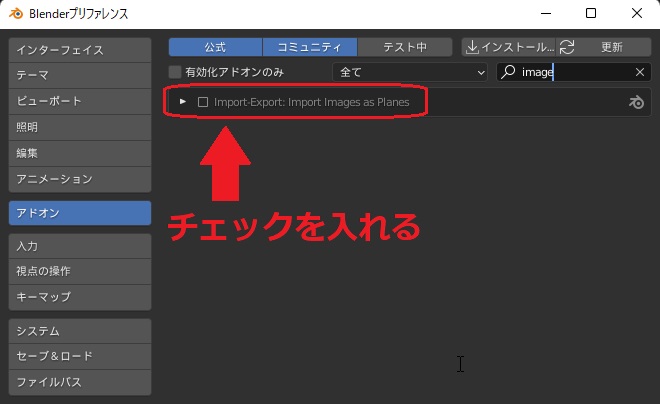Open the キーマップ section
660x404 pixels.
click(80, 297)
